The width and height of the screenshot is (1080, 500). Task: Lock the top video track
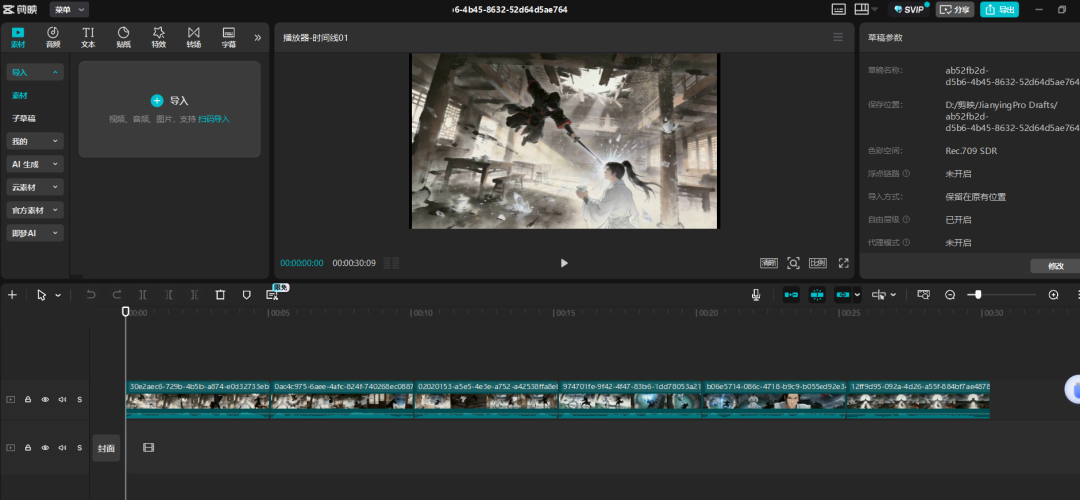[x=28, y=399]
